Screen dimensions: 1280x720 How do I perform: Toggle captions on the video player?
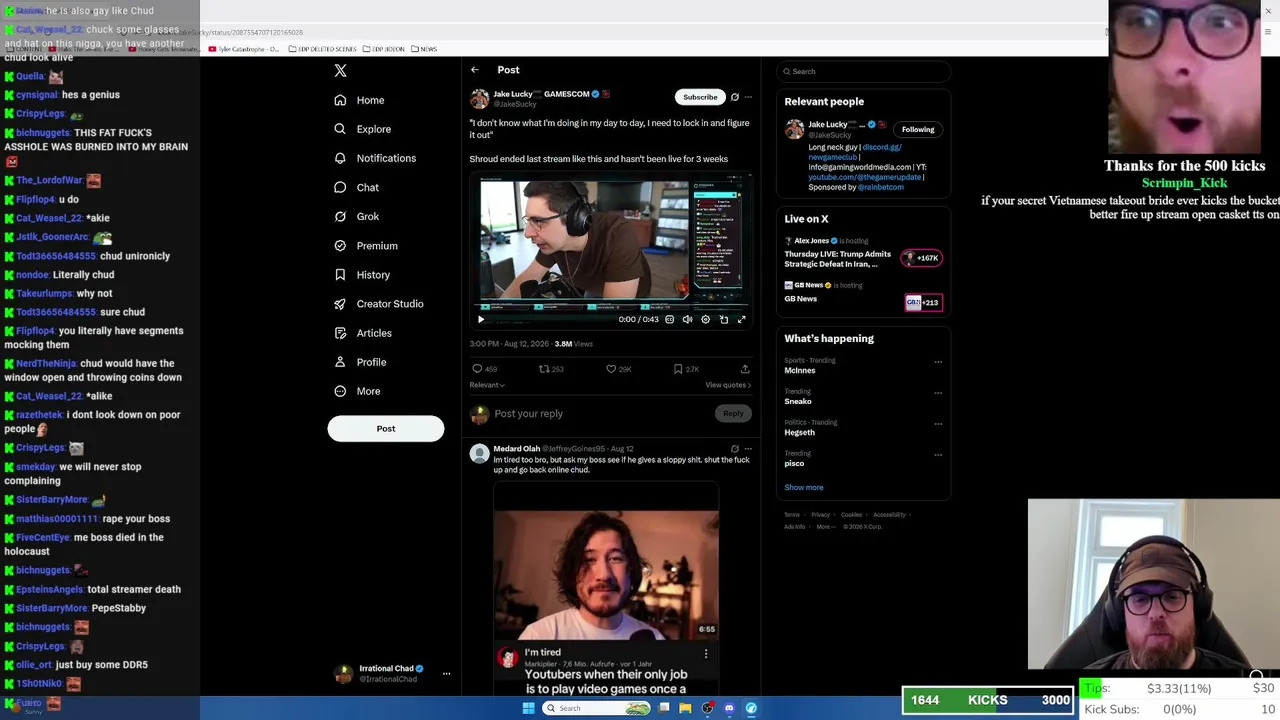[670, 320]
